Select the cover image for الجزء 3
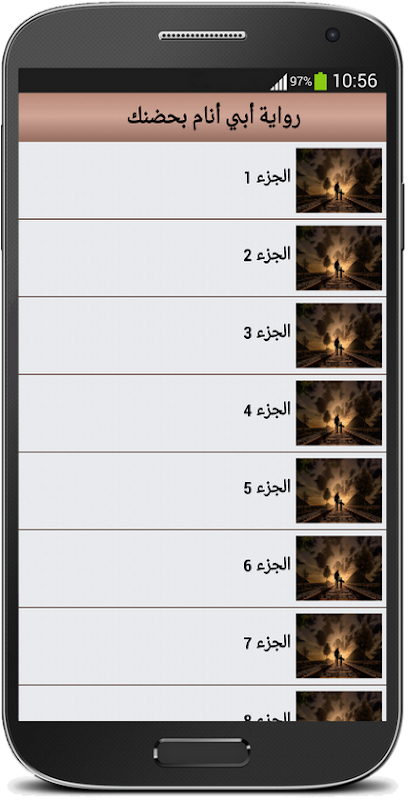The width and height of the screenshot is (408, 800). [339, 336]
